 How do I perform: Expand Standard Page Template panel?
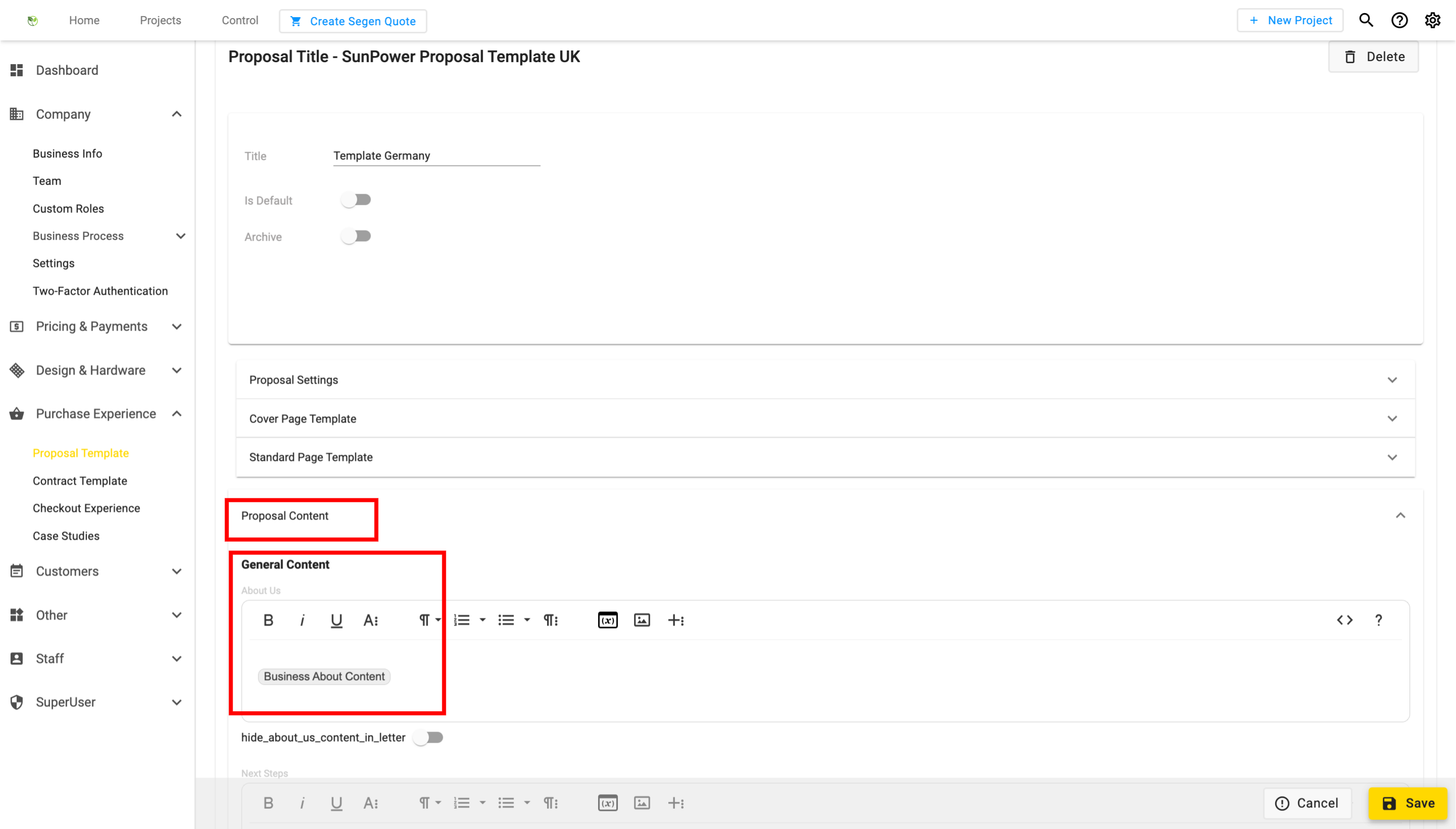pyautogui.click(x=825, y=457)
